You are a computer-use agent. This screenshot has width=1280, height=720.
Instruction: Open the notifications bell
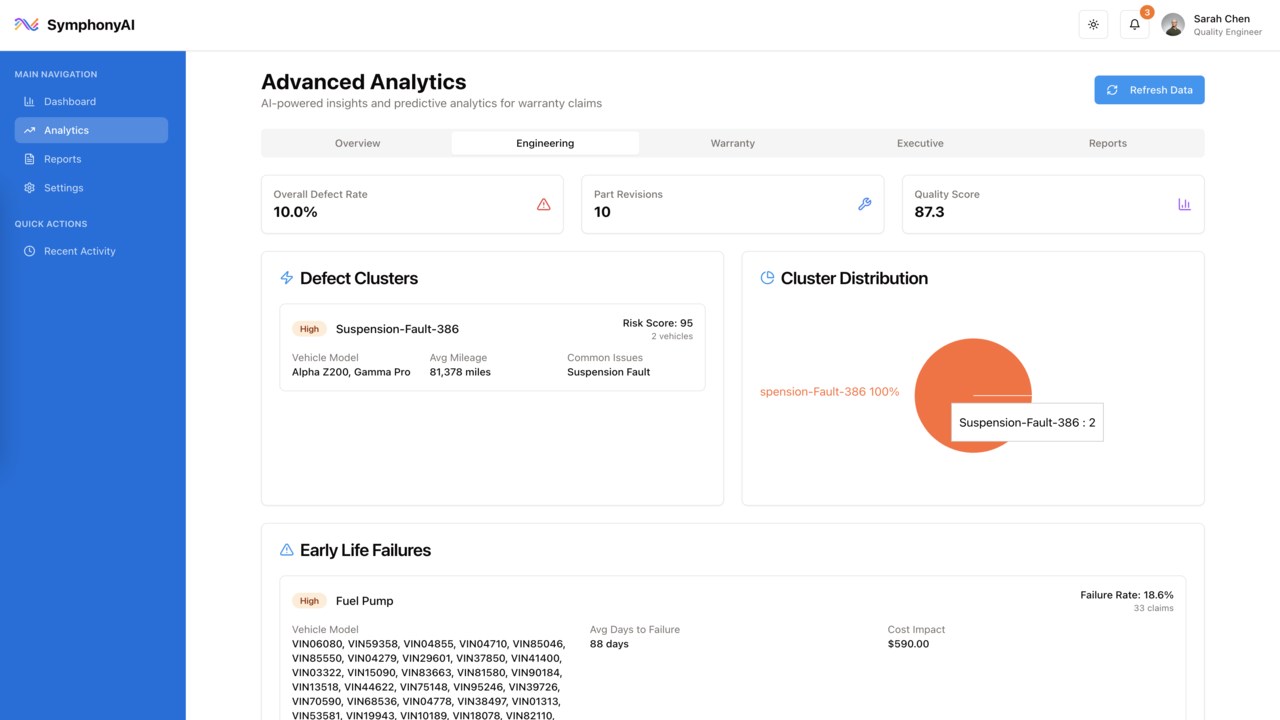point(1134,25)
